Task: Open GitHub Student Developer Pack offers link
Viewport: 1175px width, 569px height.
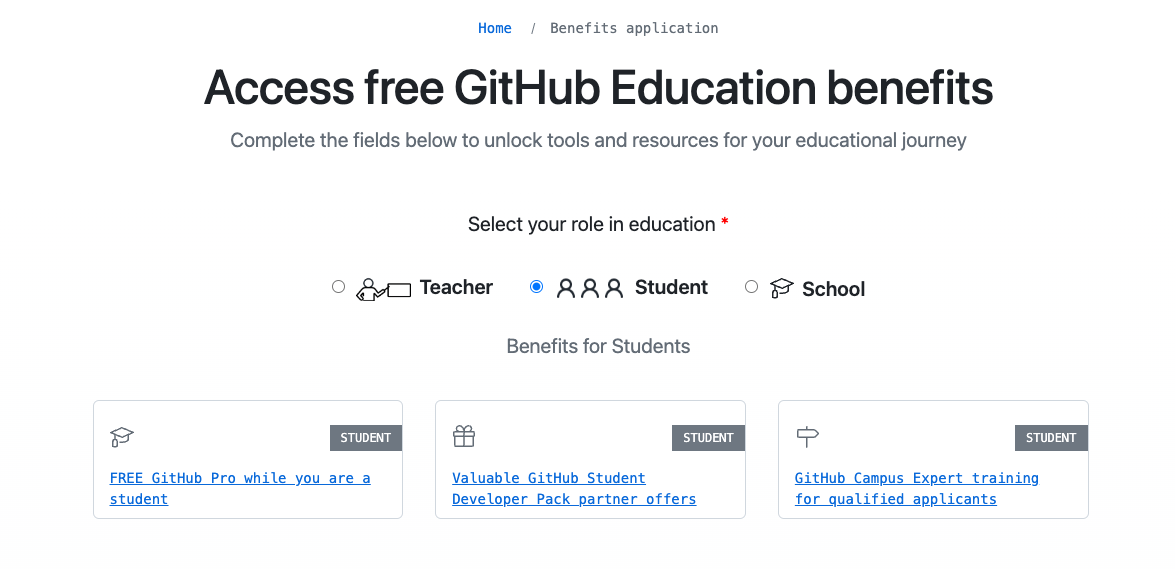Action: tap(574, 489)
